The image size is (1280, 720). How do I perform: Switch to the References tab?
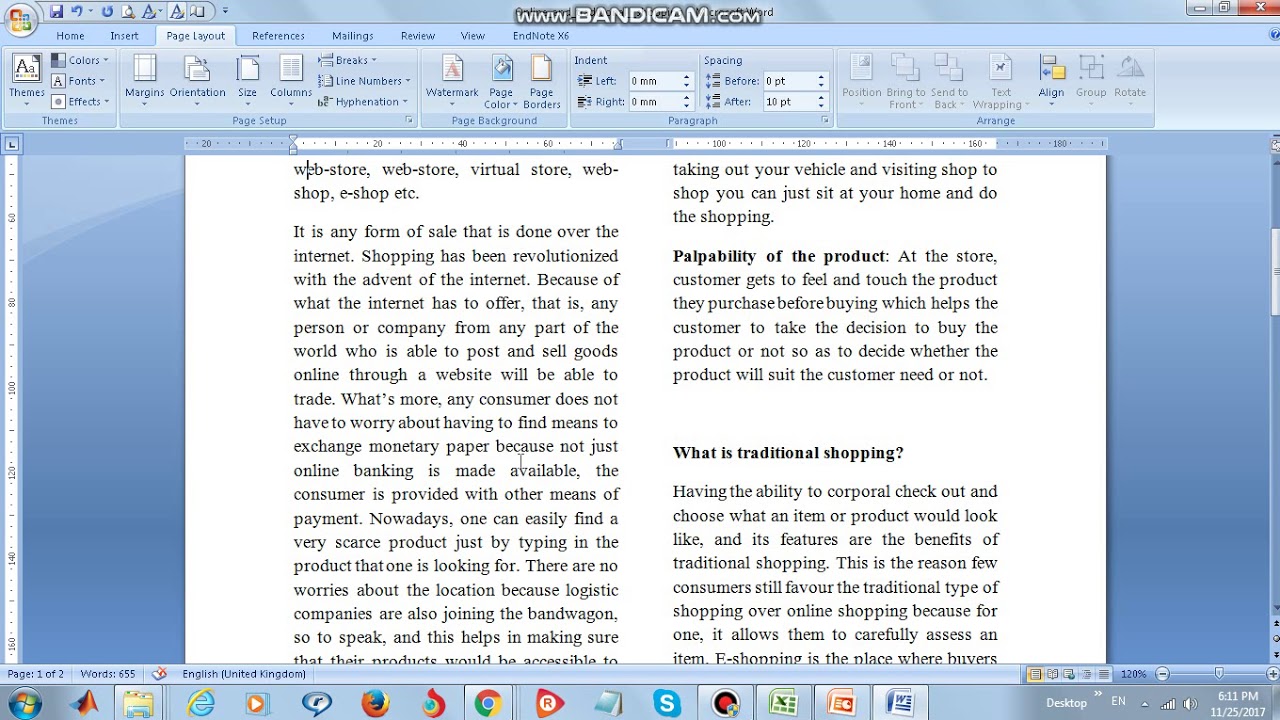click(x=278, y=35)
